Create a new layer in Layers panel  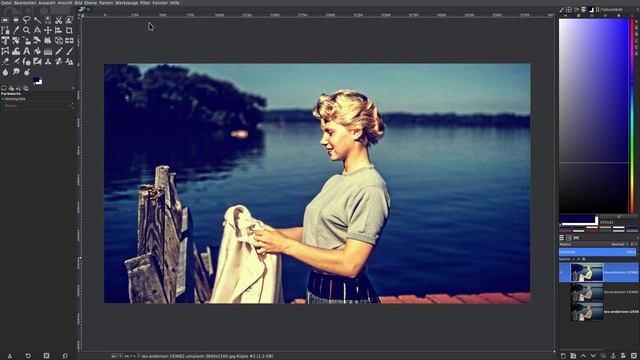(x=563, y=356)
